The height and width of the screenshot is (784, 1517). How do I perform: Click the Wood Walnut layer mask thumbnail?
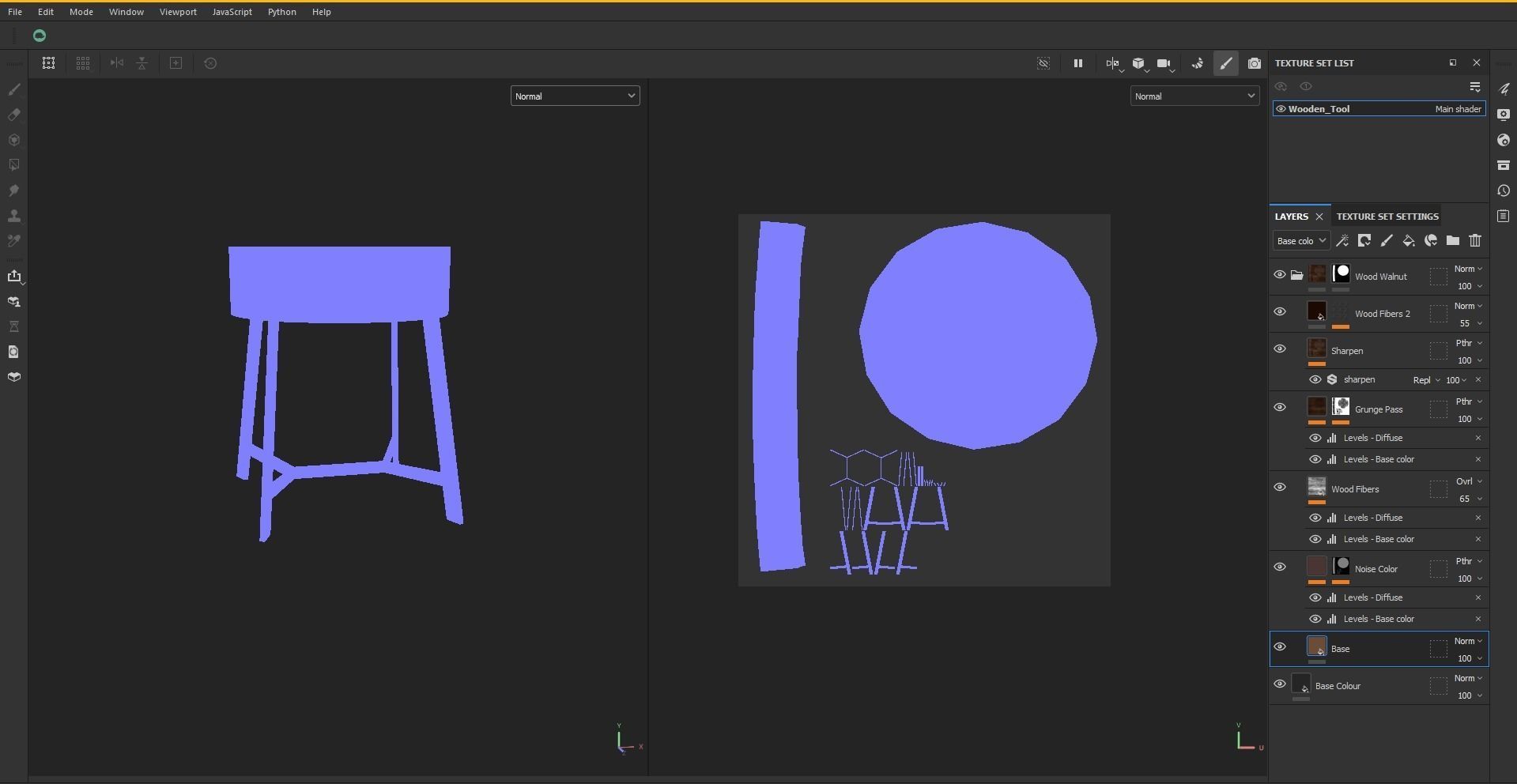tap(1341, 274)
